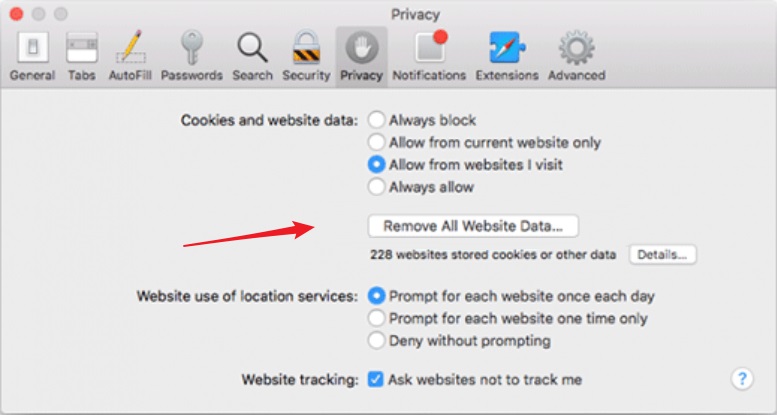Open the Advanced gear icon
The width and height of the screenshot is (777, 415).
tap(576, 48)
